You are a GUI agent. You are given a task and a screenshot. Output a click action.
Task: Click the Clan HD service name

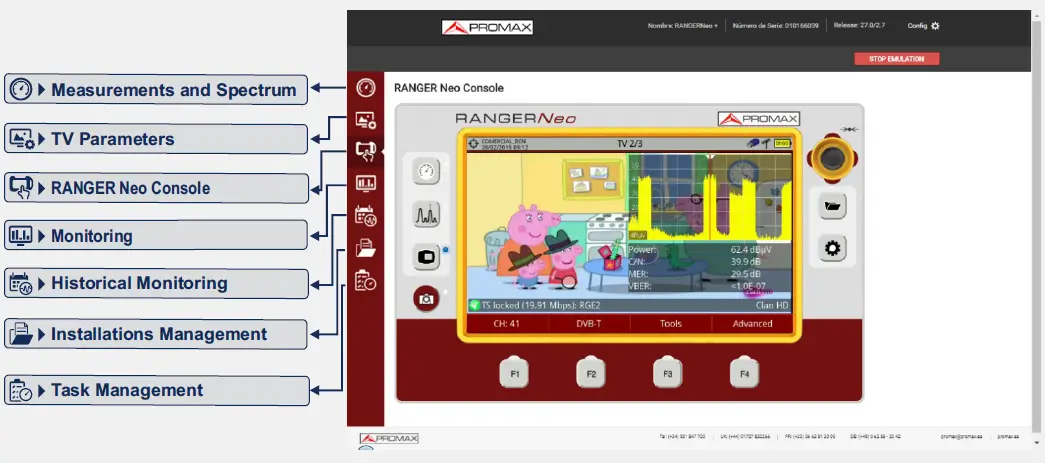[x=772, y=305]
